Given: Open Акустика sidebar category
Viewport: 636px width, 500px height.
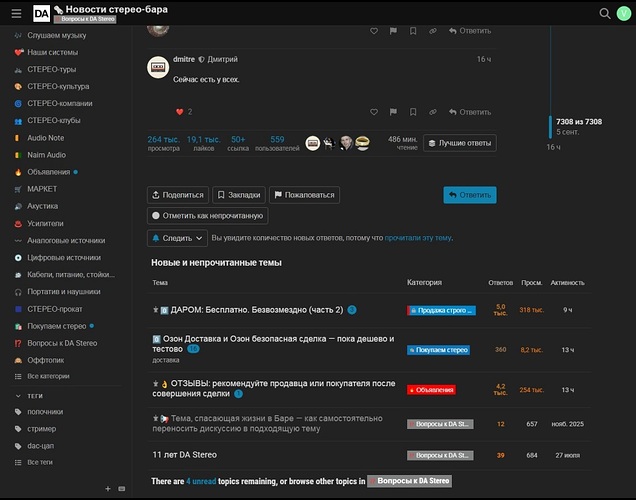Looking at the screenshot, I should click(x=42, y=206).
